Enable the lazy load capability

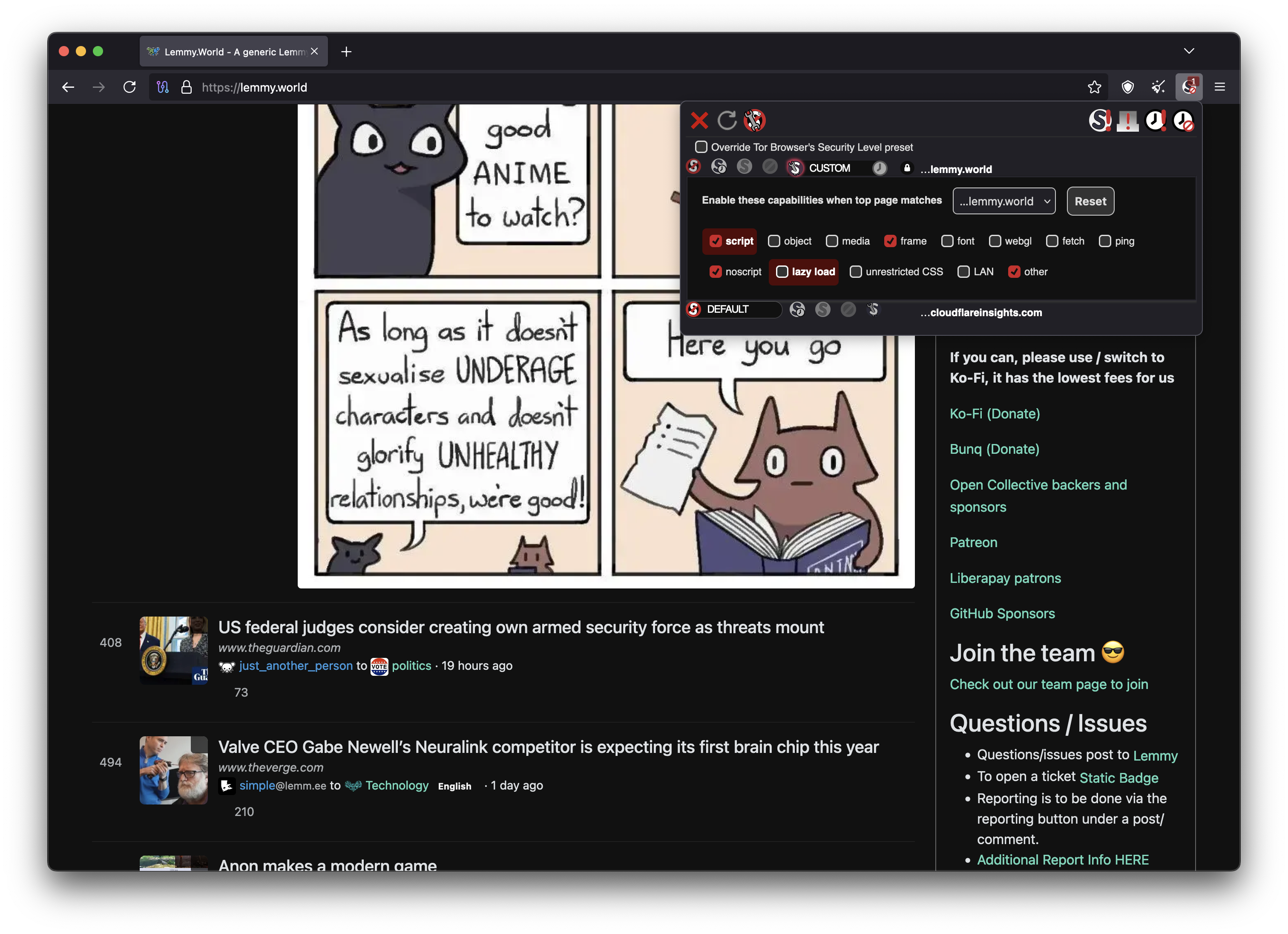[782, 271]
